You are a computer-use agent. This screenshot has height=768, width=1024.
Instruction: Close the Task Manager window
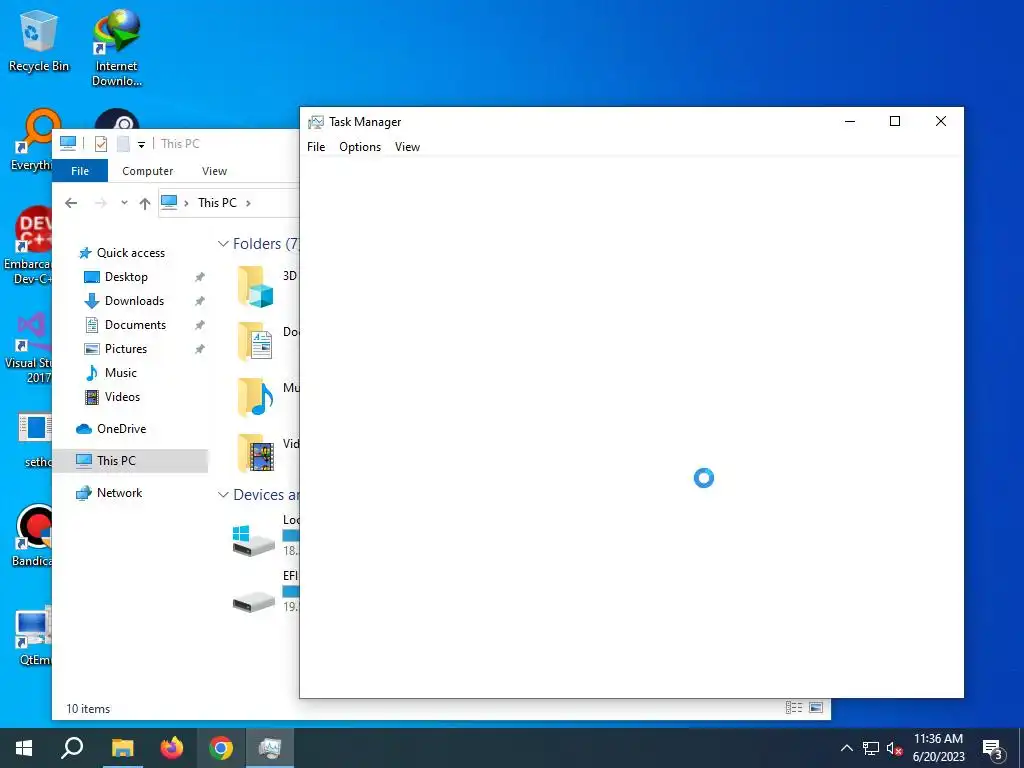point(940,121)
